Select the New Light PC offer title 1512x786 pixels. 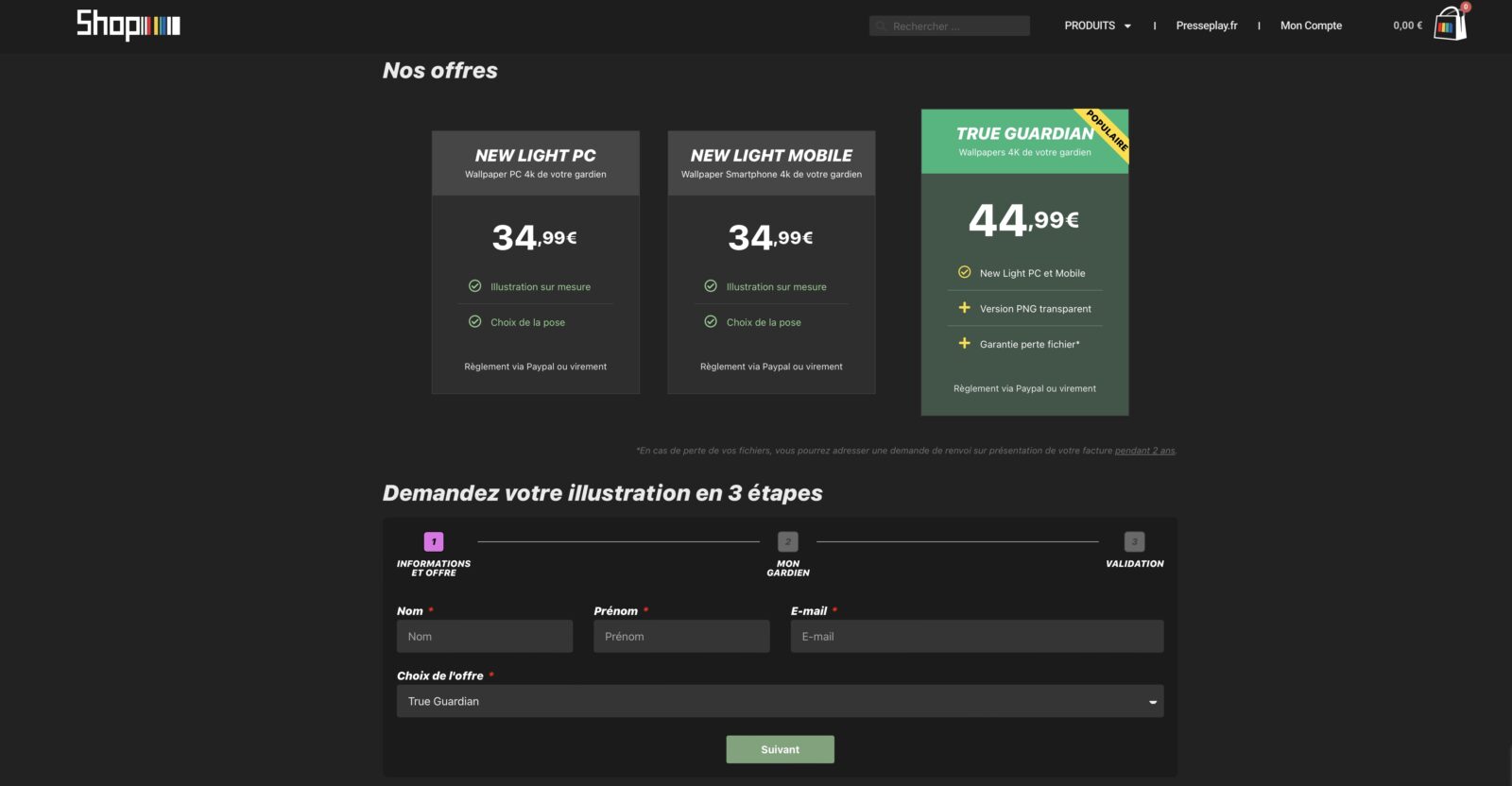536,155
